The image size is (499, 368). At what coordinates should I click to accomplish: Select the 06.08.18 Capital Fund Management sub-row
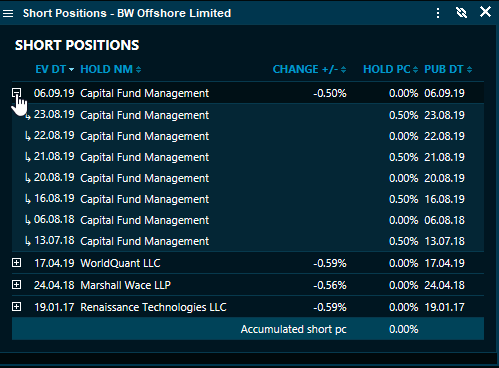click(x=248, y=220)
